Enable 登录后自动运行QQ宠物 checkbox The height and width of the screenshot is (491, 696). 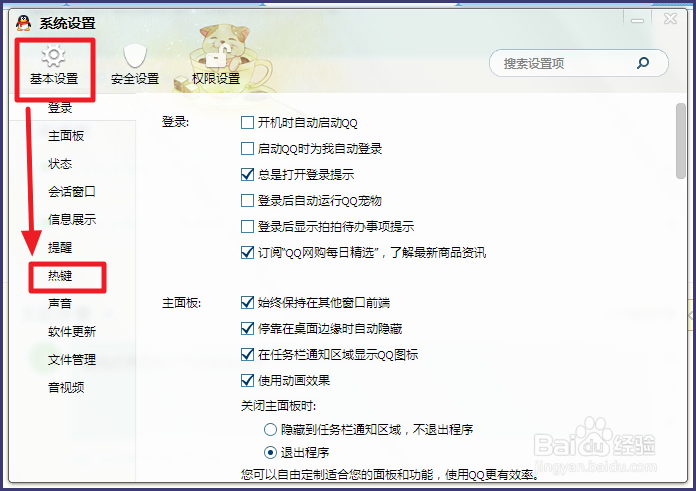247,201
